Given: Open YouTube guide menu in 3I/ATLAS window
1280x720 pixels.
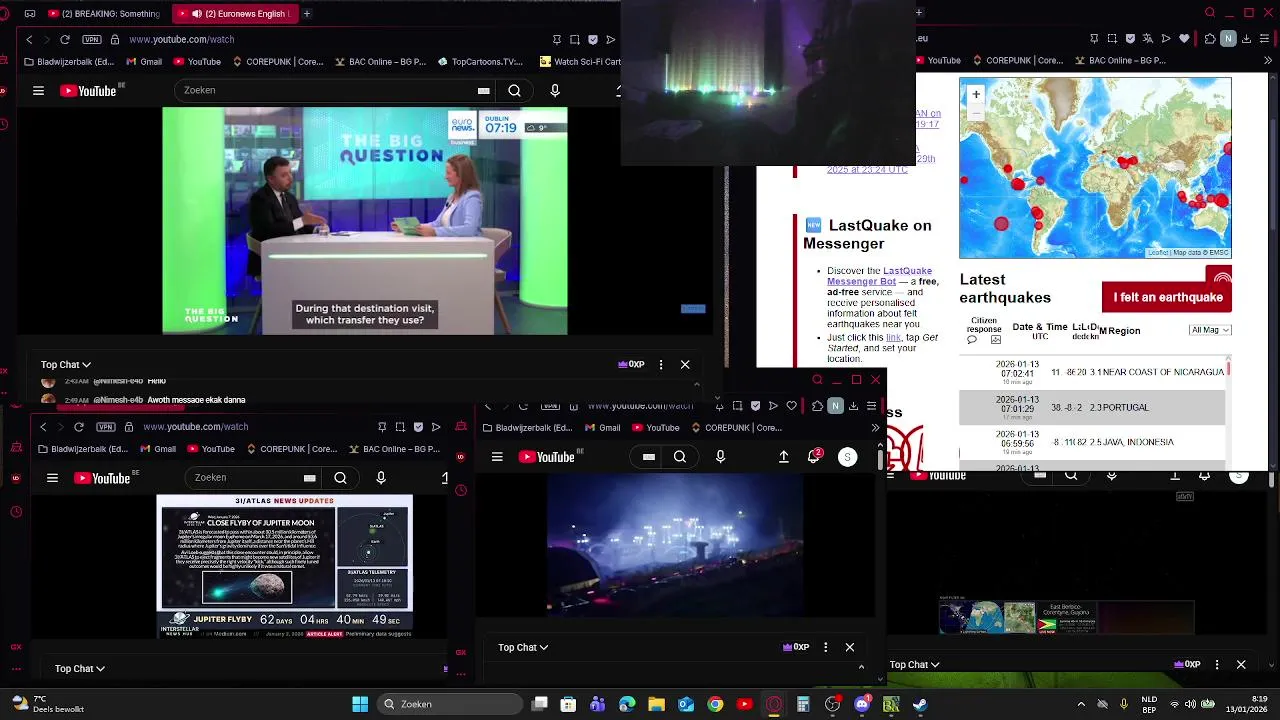Looking at the screenshot, I should pyautogui.click(x=52, y=478).
